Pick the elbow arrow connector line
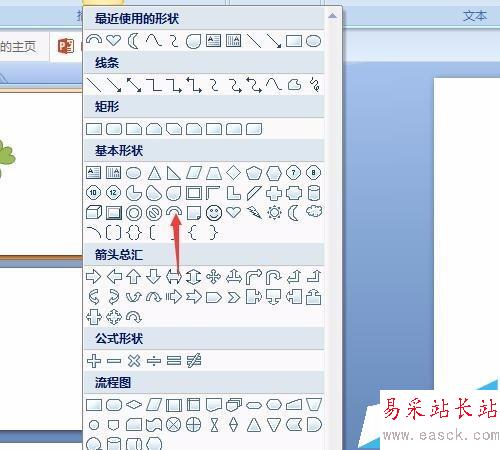The height and width of the screenshot is (450, 500). [174, 85]
